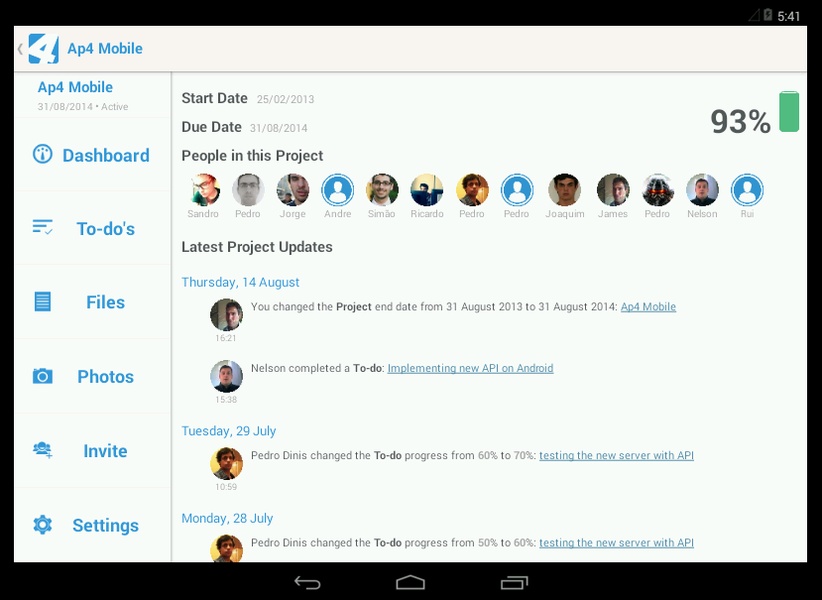The width and height of the screenshot is (822, 600).
Task: Tap the battery icon in status bar
Action: click(x=768, y=15)
